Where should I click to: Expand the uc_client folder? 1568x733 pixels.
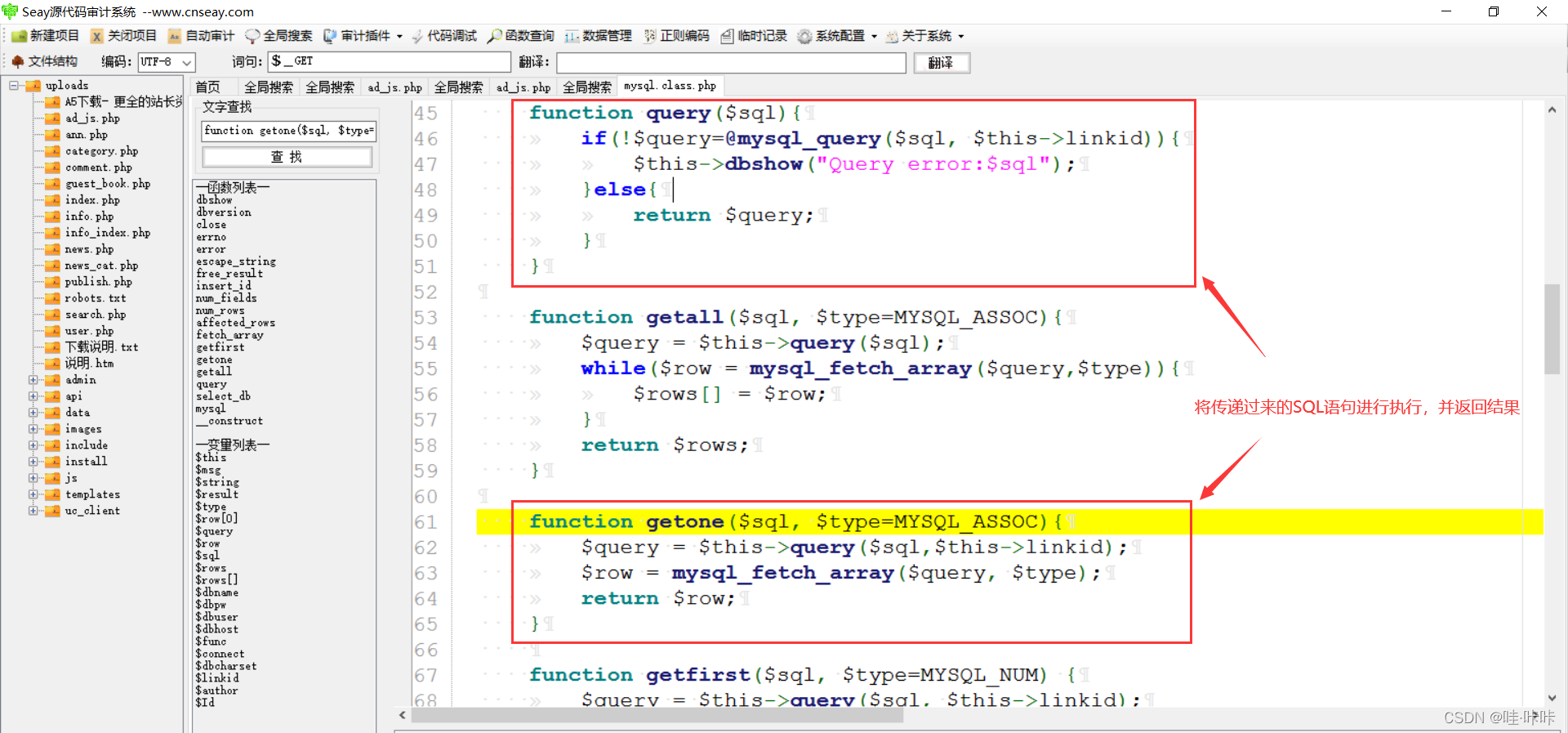(33, 511)
